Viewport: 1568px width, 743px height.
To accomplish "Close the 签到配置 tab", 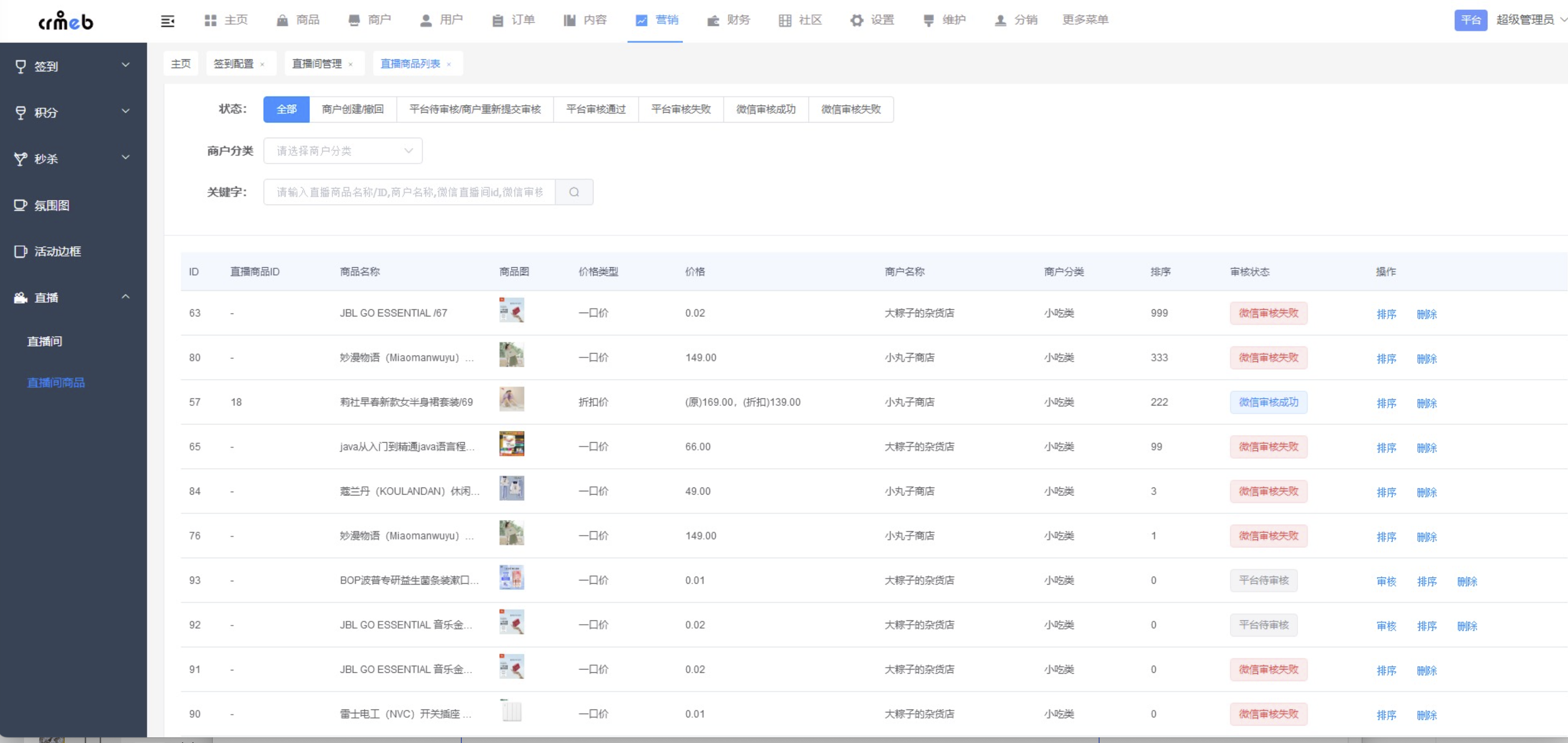I will (x=262, y=65).
